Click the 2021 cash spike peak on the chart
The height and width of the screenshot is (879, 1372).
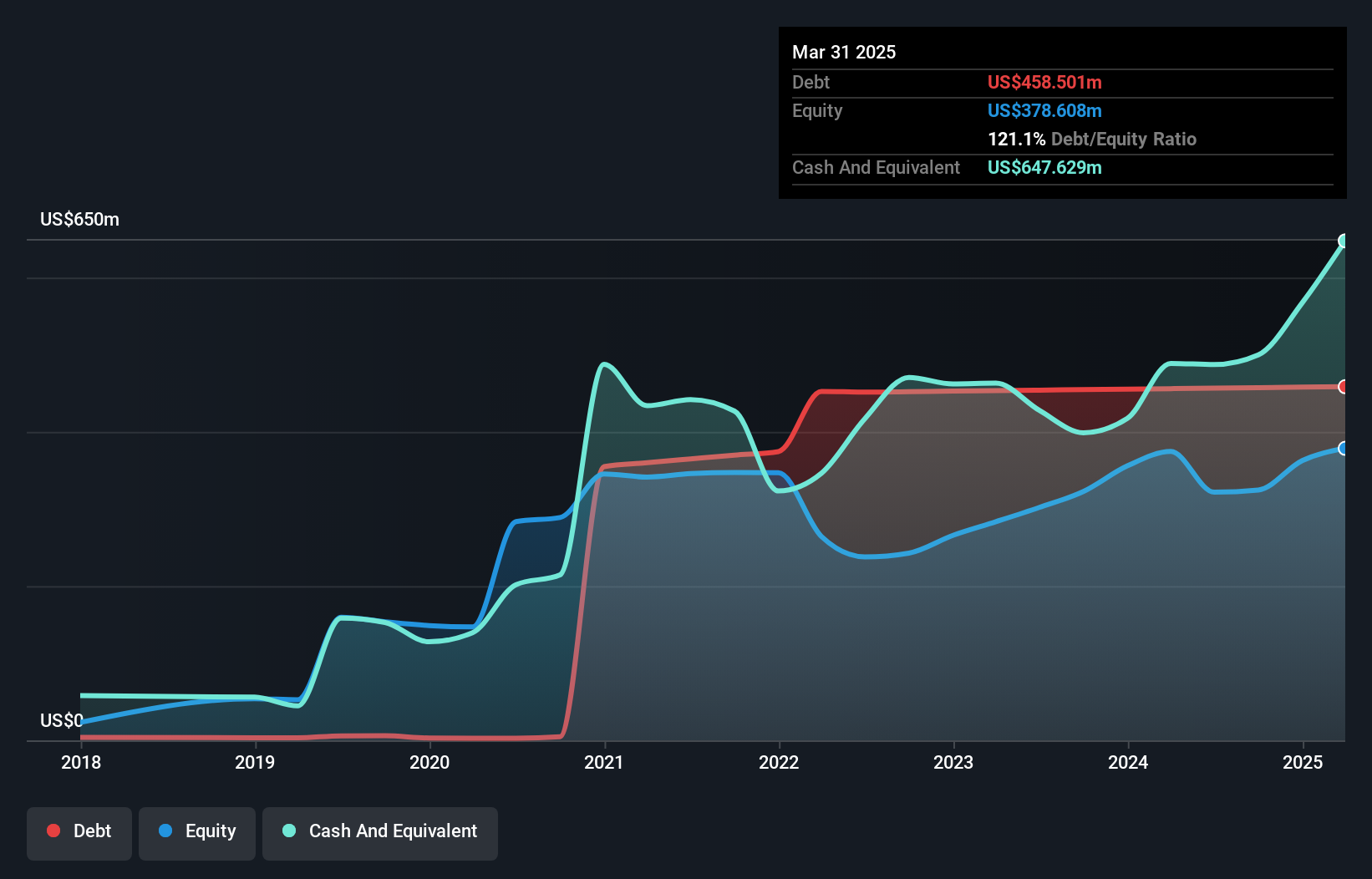(x=603, y=364)
